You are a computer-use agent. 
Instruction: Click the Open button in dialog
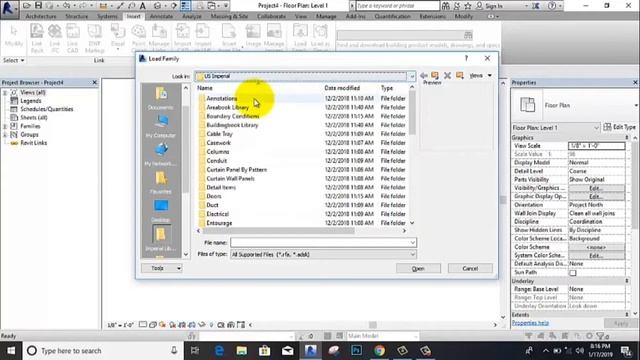coord(418,269)
